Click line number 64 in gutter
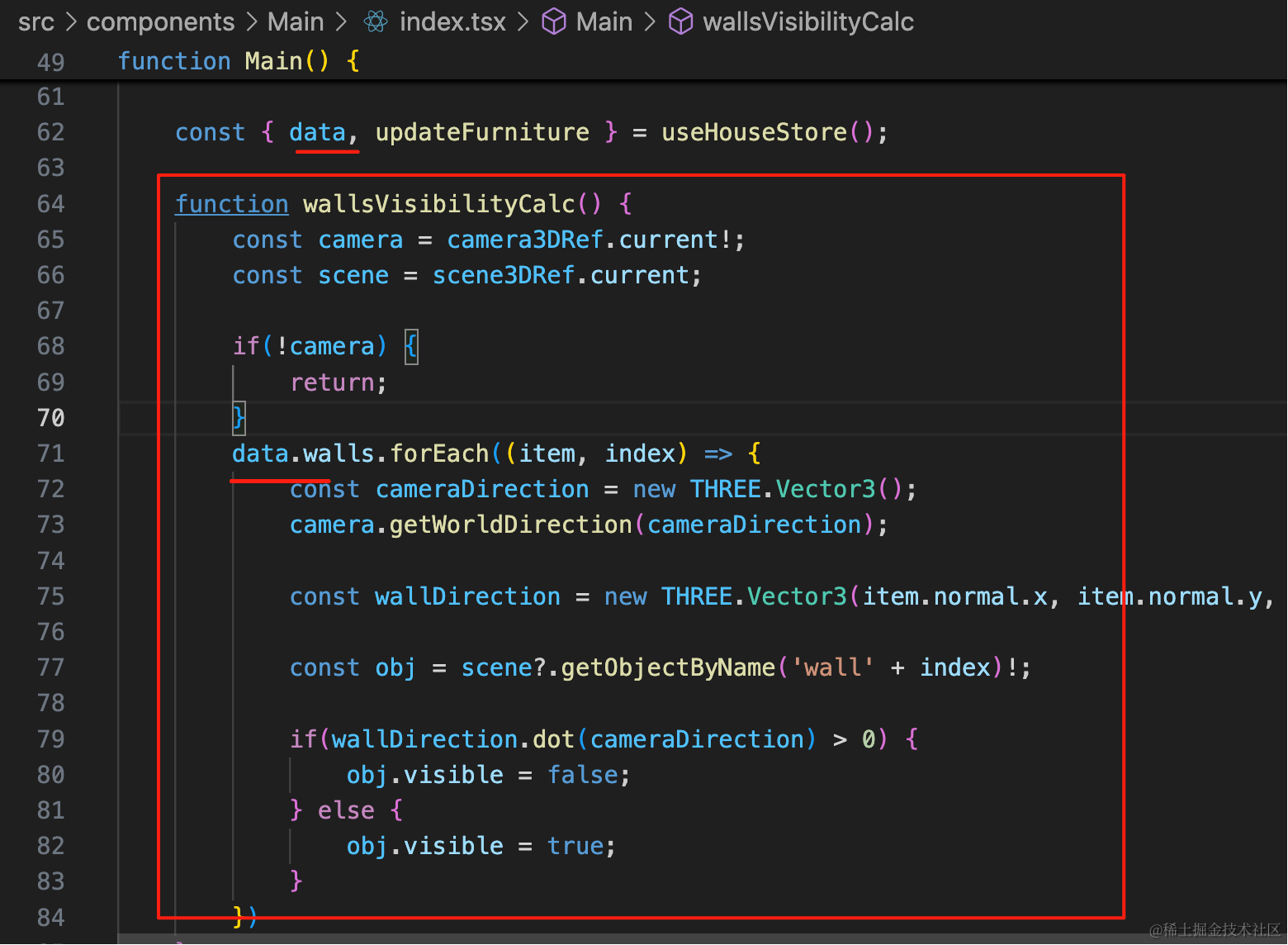This screenshot has width=1288, height=945. click(51, 204)
